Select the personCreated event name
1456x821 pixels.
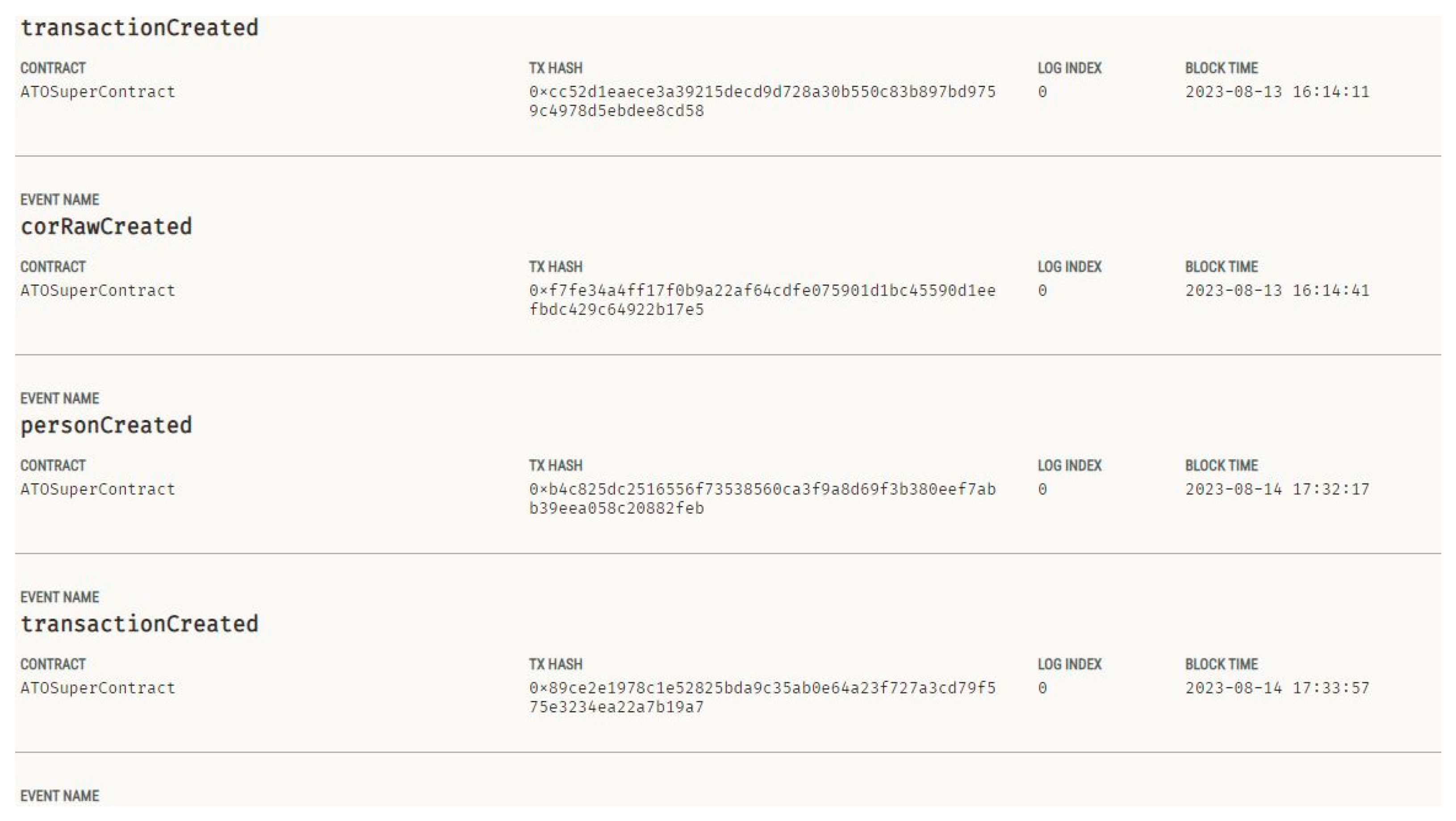(106, 425)
